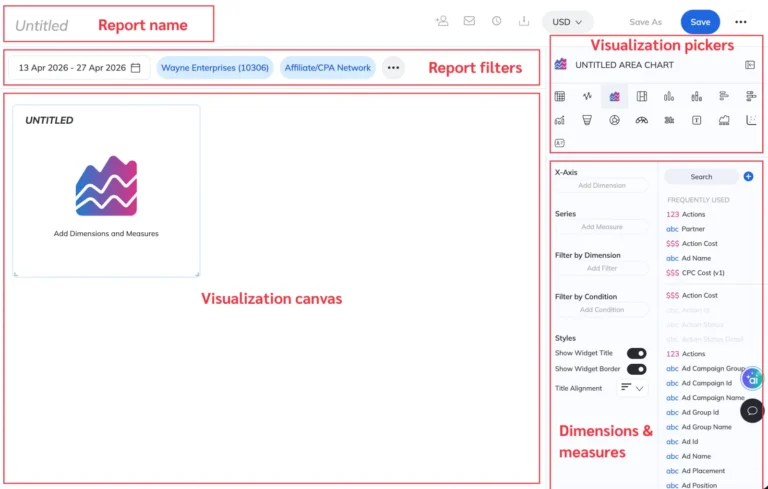Select the stacked column chart icon
The image size is (768, 489).
click(696, 97)
